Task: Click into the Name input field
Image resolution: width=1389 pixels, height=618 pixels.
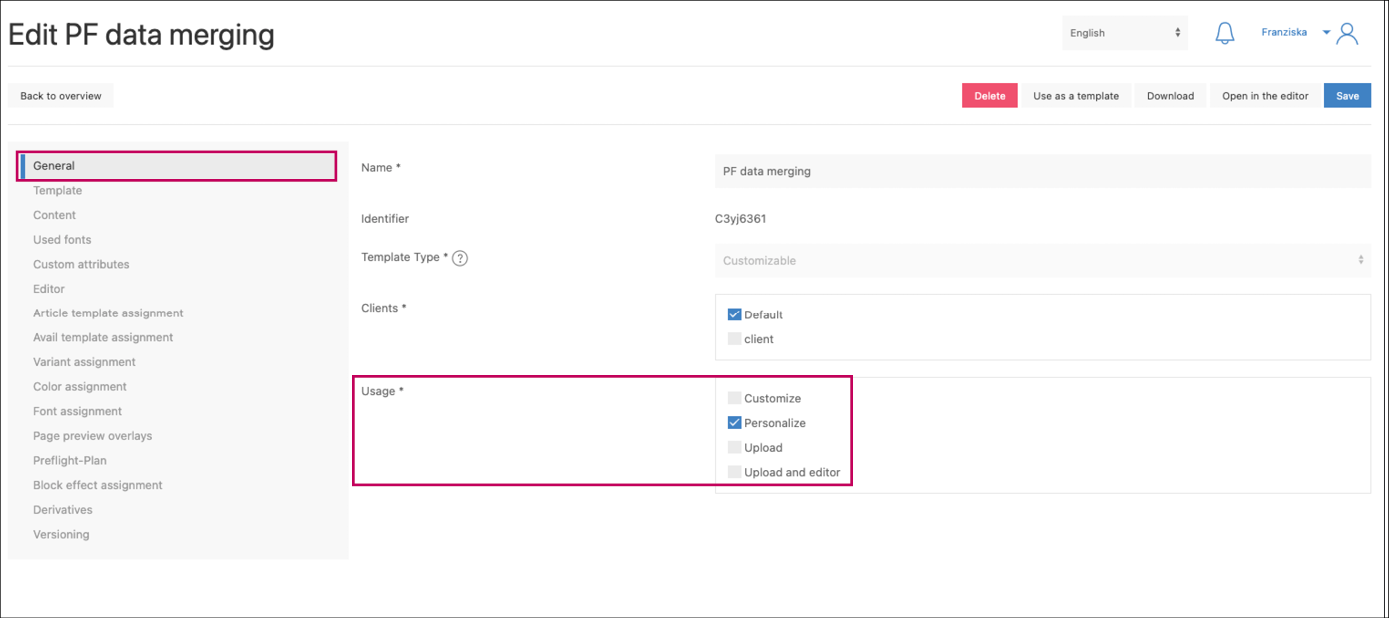Action: 1042,171
